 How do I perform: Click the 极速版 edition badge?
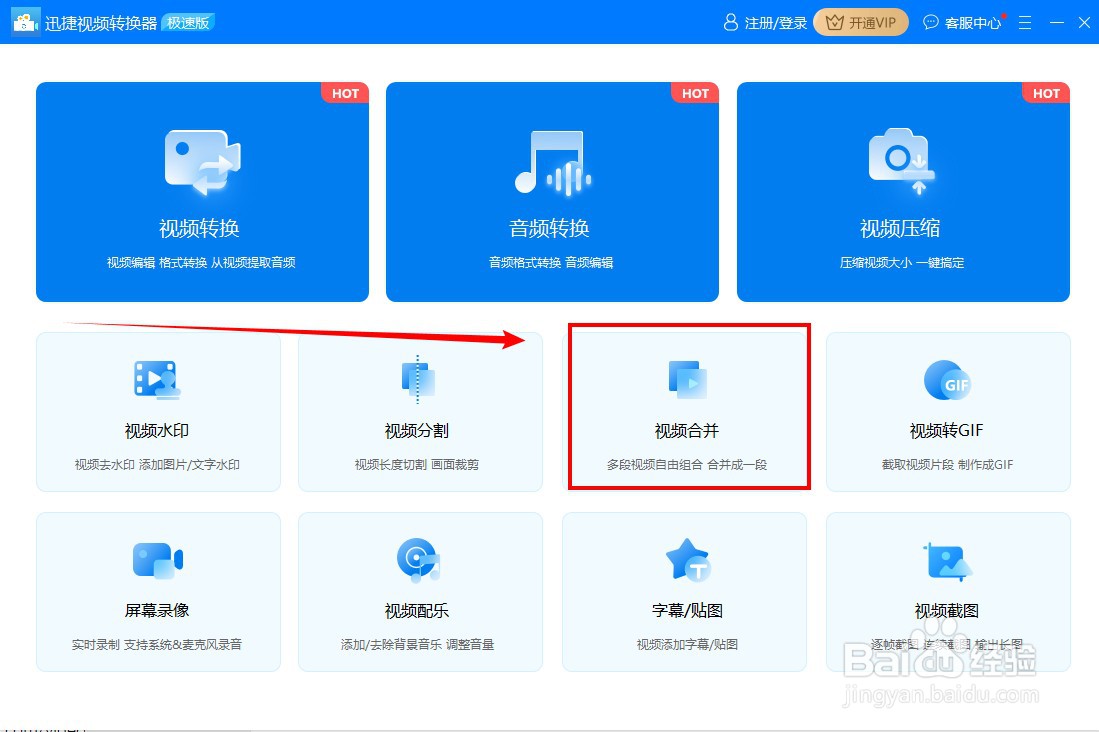(x=188, y=22)
